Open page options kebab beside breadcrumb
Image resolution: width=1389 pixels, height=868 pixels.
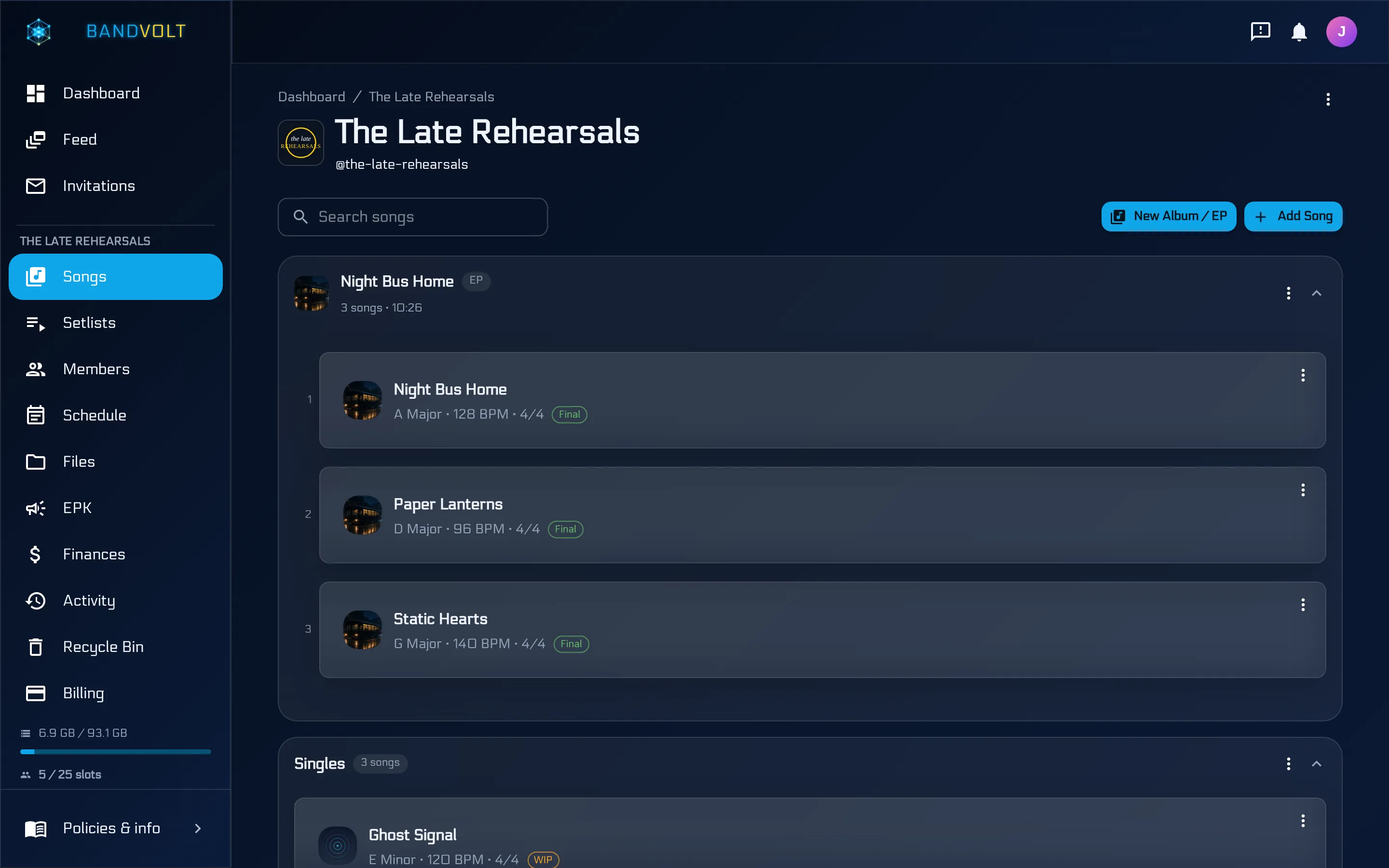pos(1328,99)
